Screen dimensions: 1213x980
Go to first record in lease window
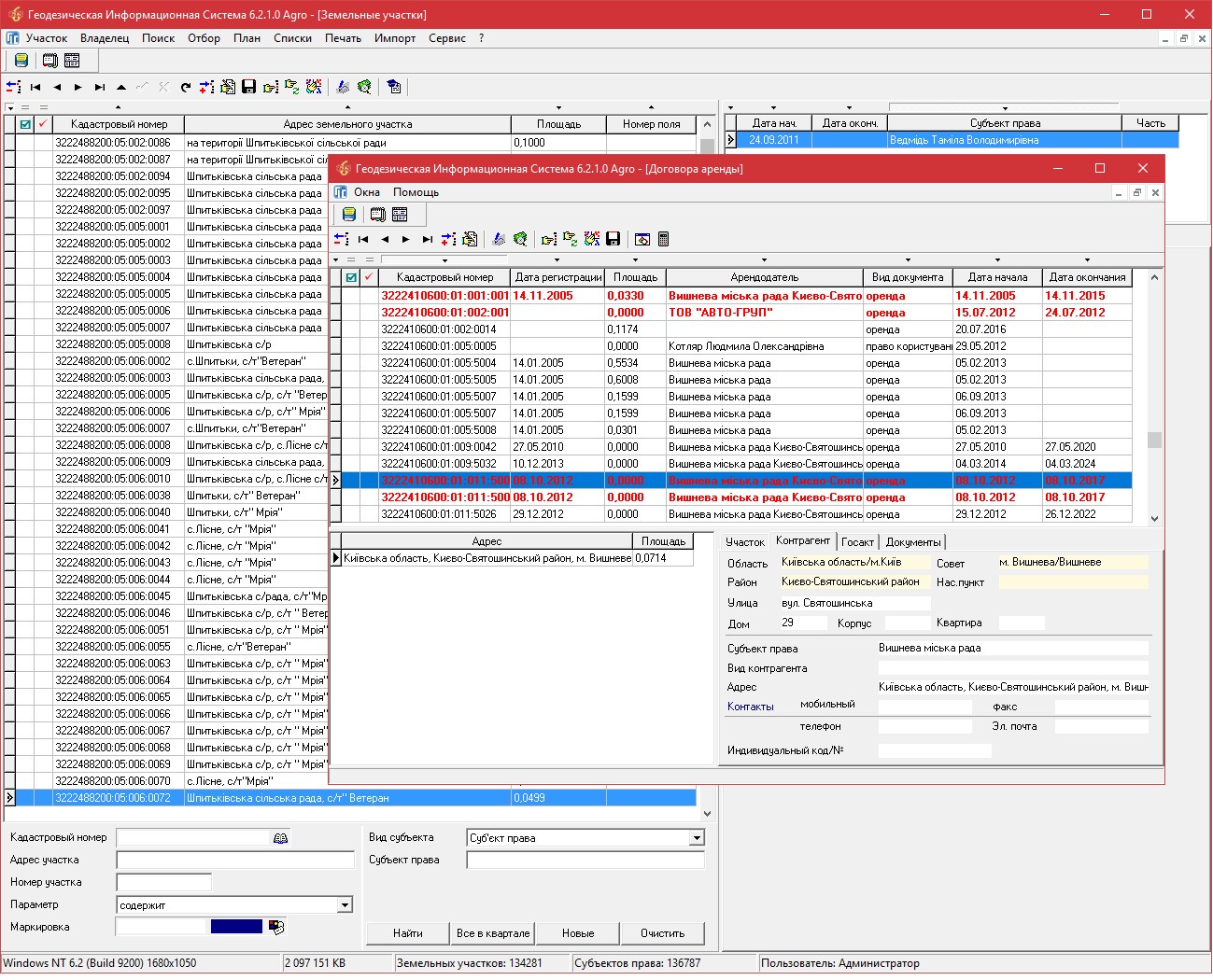coord(363,239)
